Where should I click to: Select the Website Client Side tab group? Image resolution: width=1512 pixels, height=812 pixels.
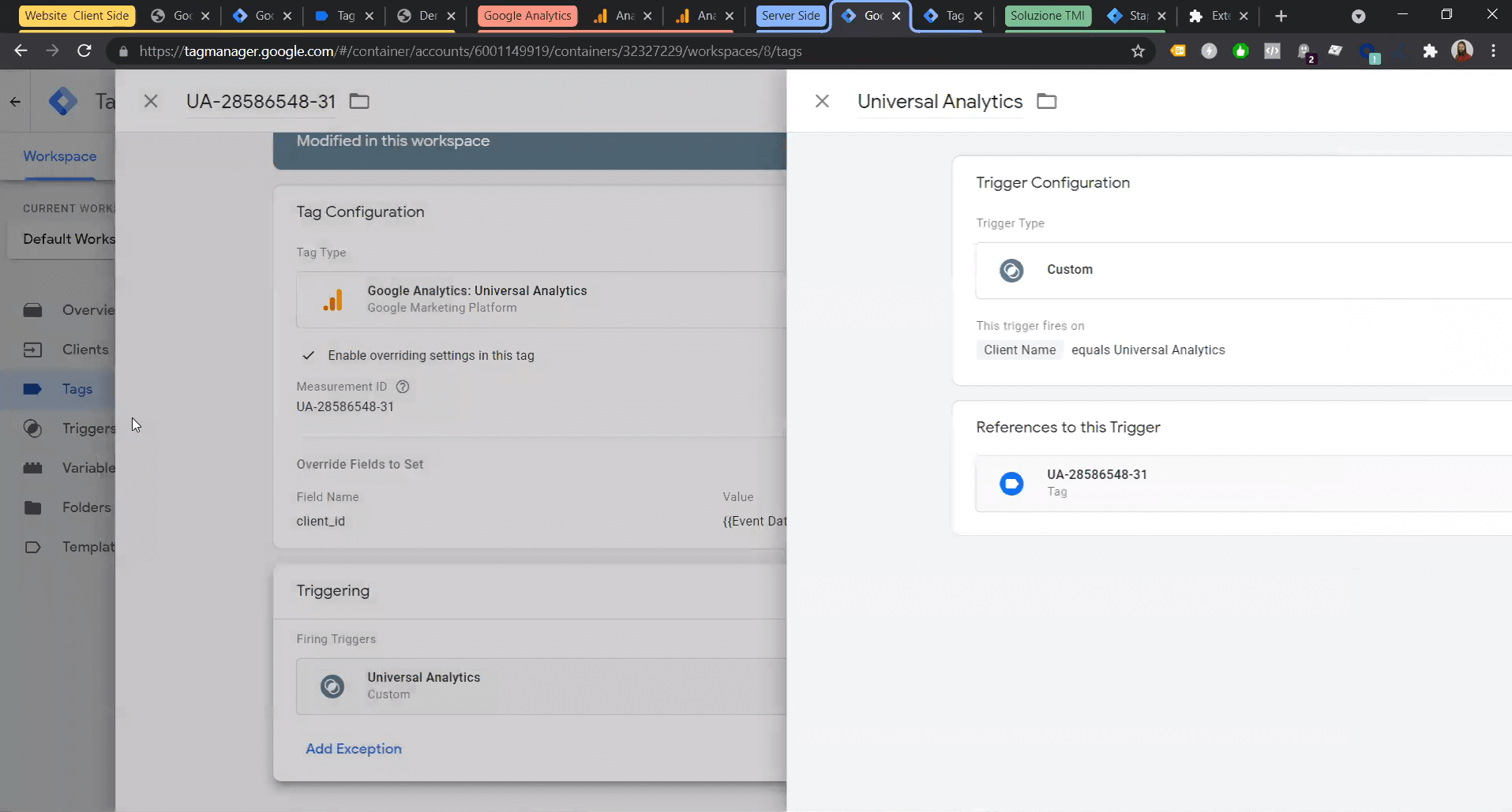(77, 16)
